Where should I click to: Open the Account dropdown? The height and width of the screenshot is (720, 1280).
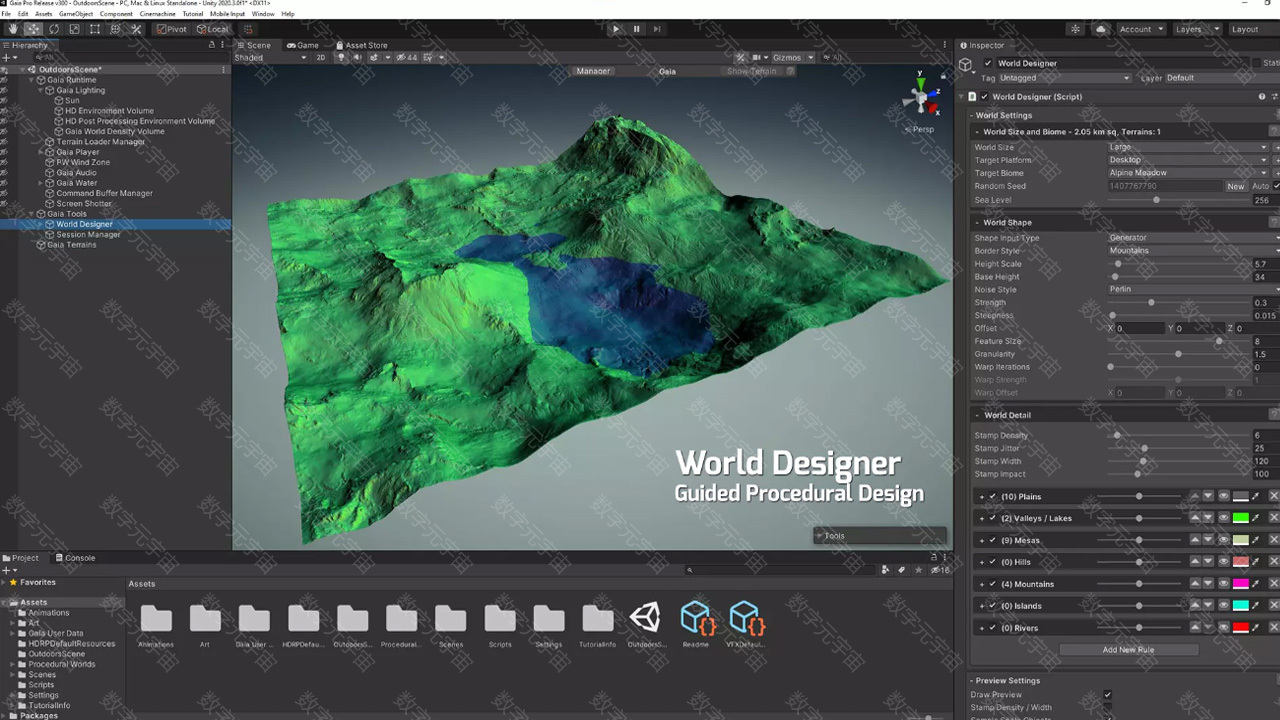(1140, 29)
